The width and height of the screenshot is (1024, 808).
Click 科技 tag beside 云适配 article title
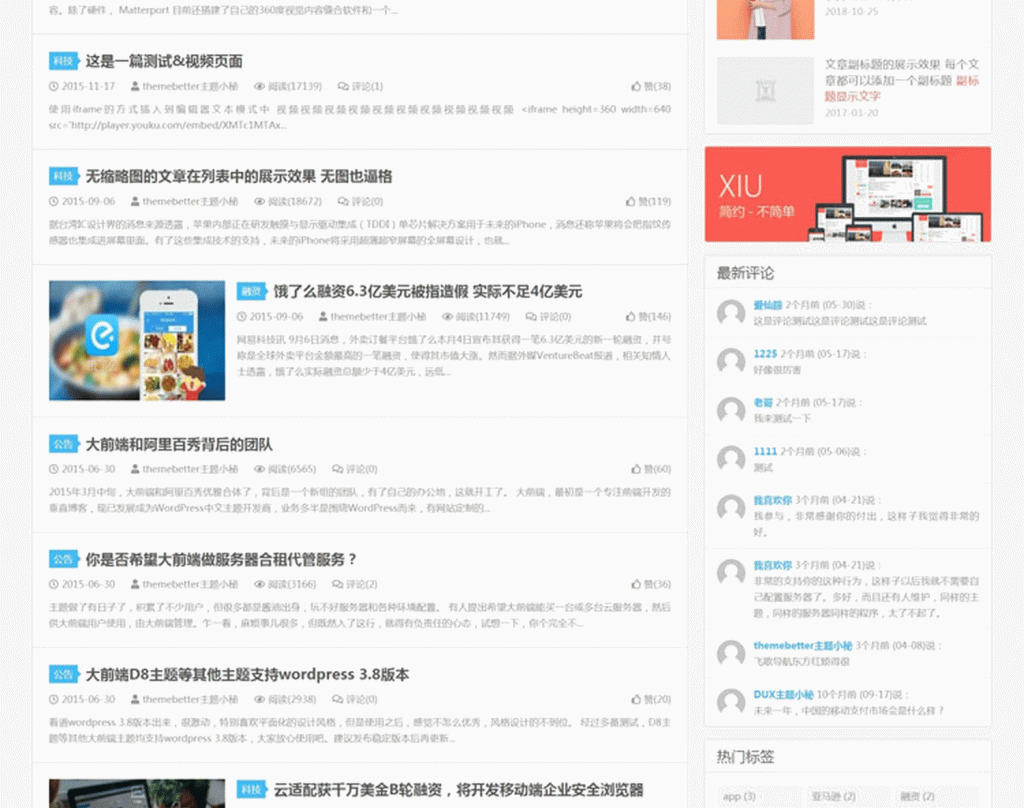coord(251,790)
